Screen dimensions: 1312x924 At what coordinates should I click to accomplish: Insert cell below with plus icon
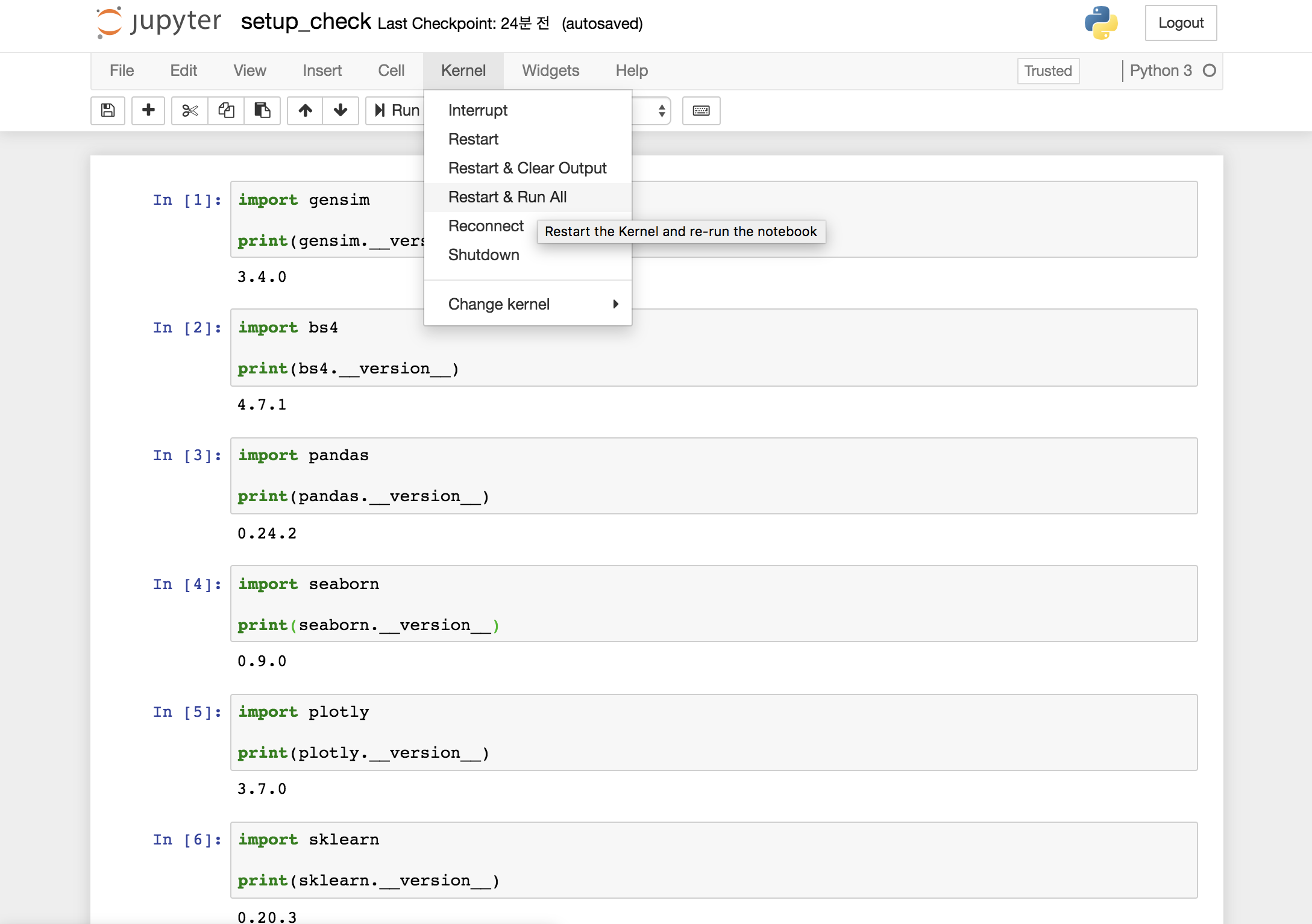click(148, 110)
